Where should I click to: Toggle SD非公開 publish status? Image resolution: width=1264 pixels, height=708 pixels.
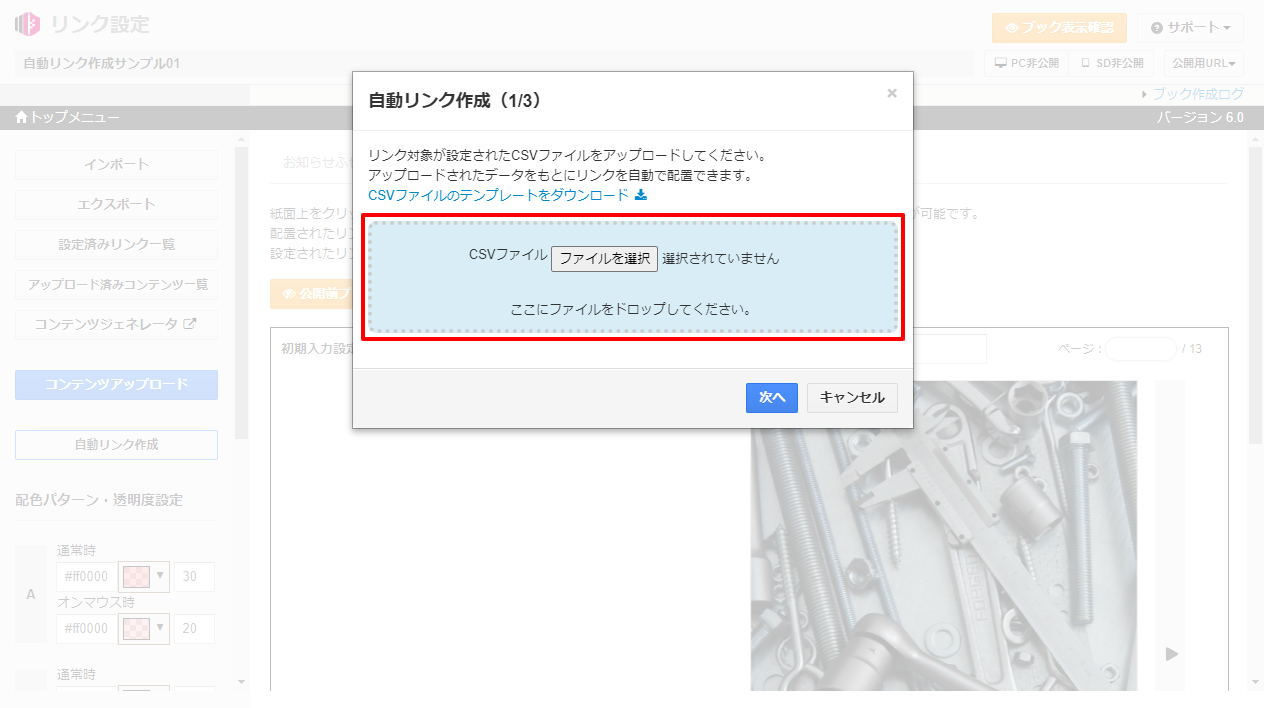pyautogui.click(x=1111, y=63)
